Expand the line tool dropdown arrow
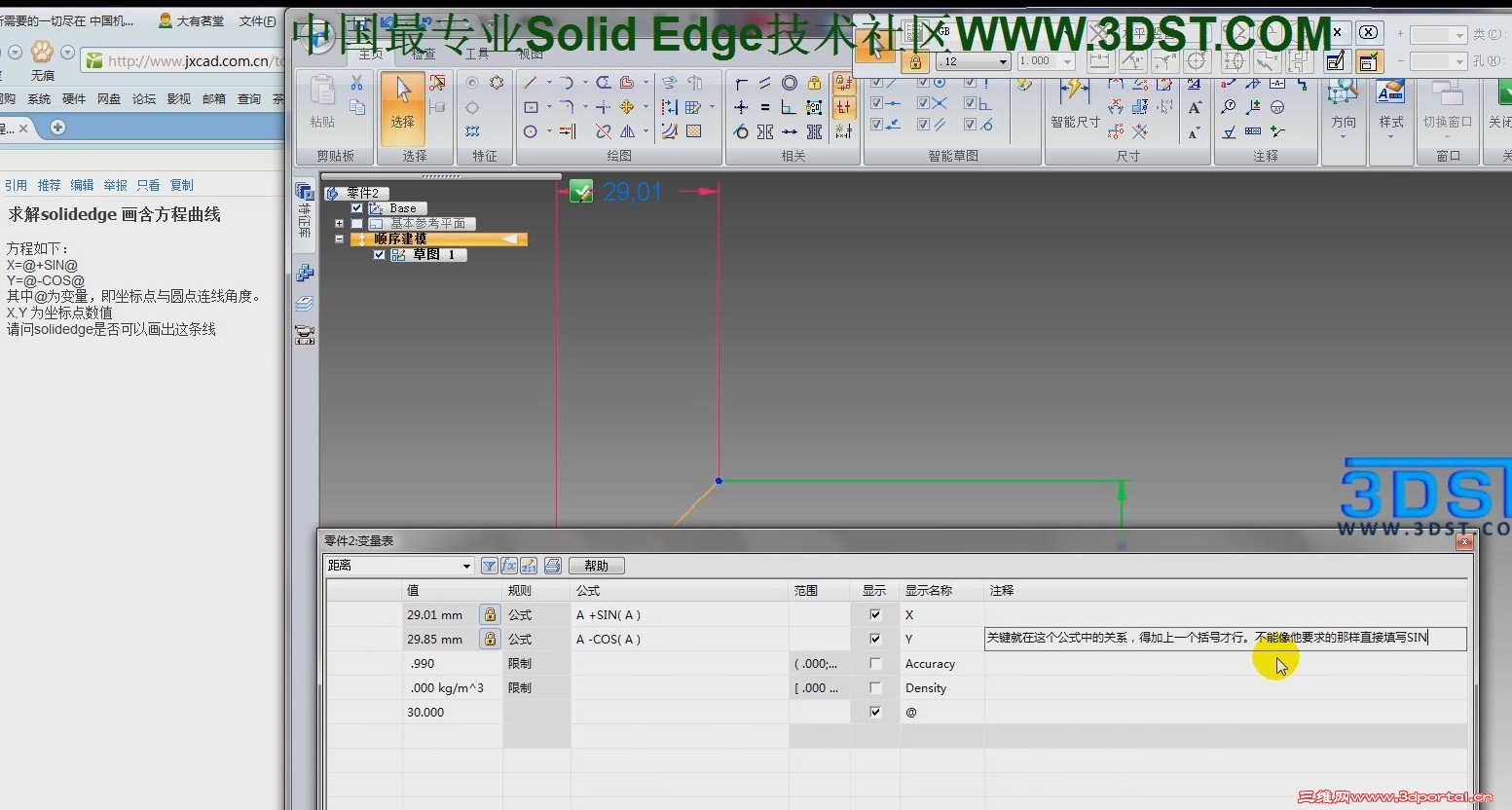 tap(549, 83)
